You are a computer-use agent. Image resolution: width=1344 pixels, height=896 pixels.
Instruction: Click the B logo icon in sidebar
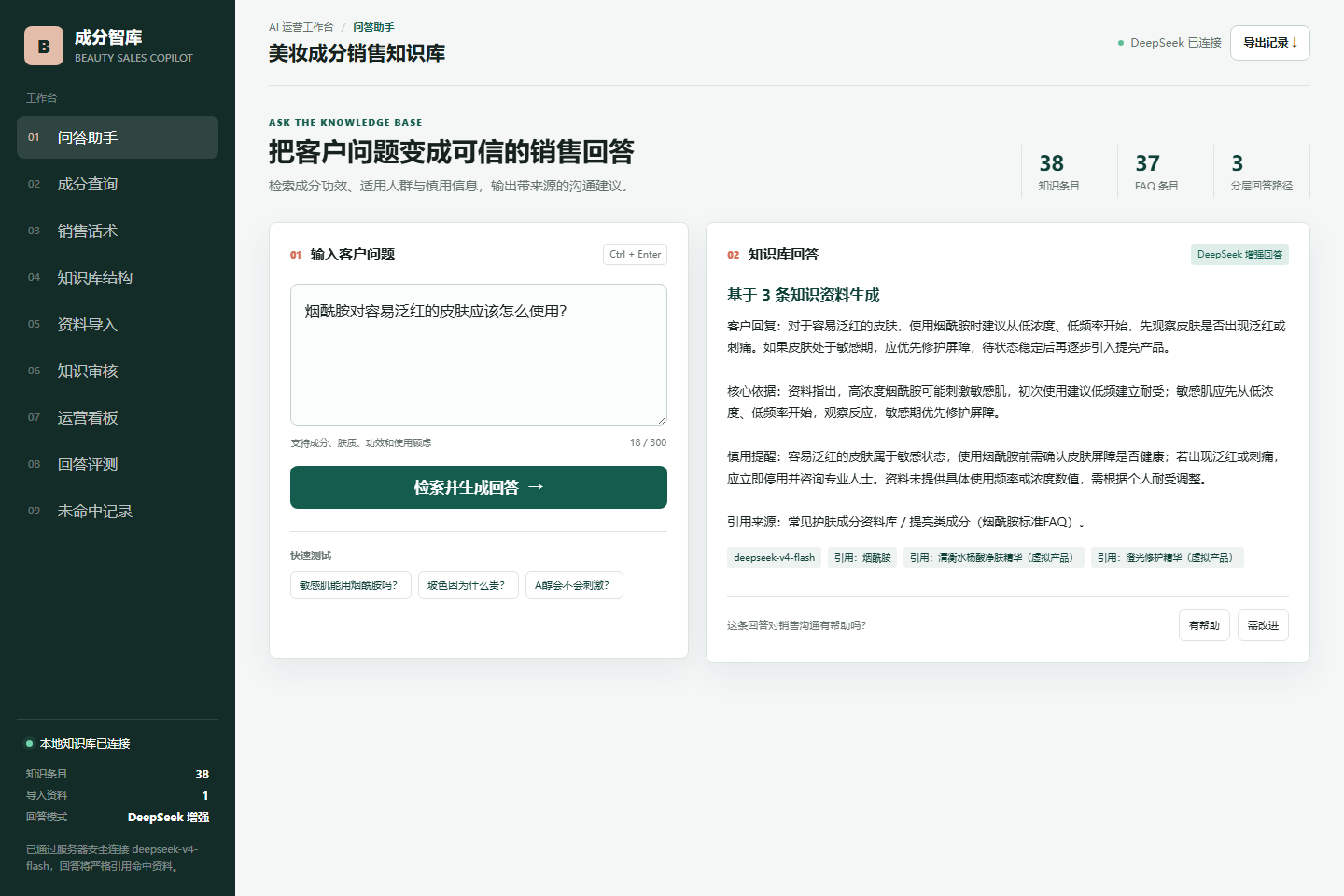(44, 46)
